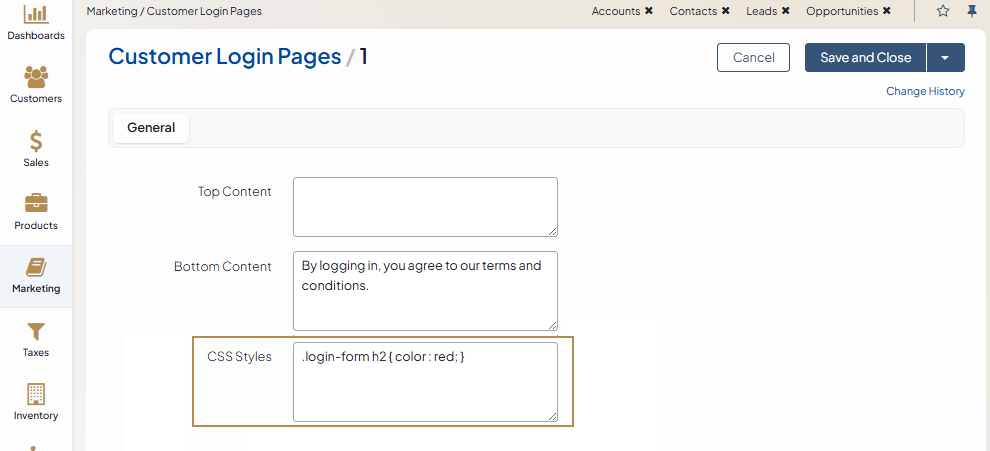Switch to the General tab

pyautogui.click(x=151, y=128)
